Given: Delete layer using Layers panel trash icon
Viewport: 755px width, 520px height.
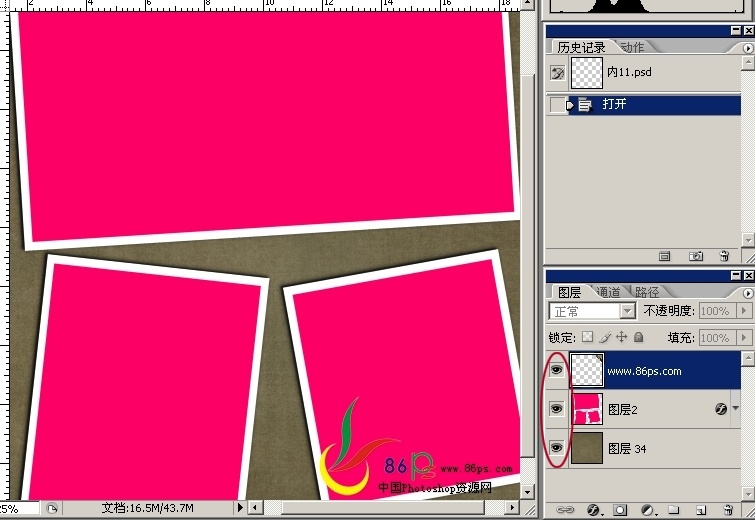Looking at the screenshot, I should 729,509.
